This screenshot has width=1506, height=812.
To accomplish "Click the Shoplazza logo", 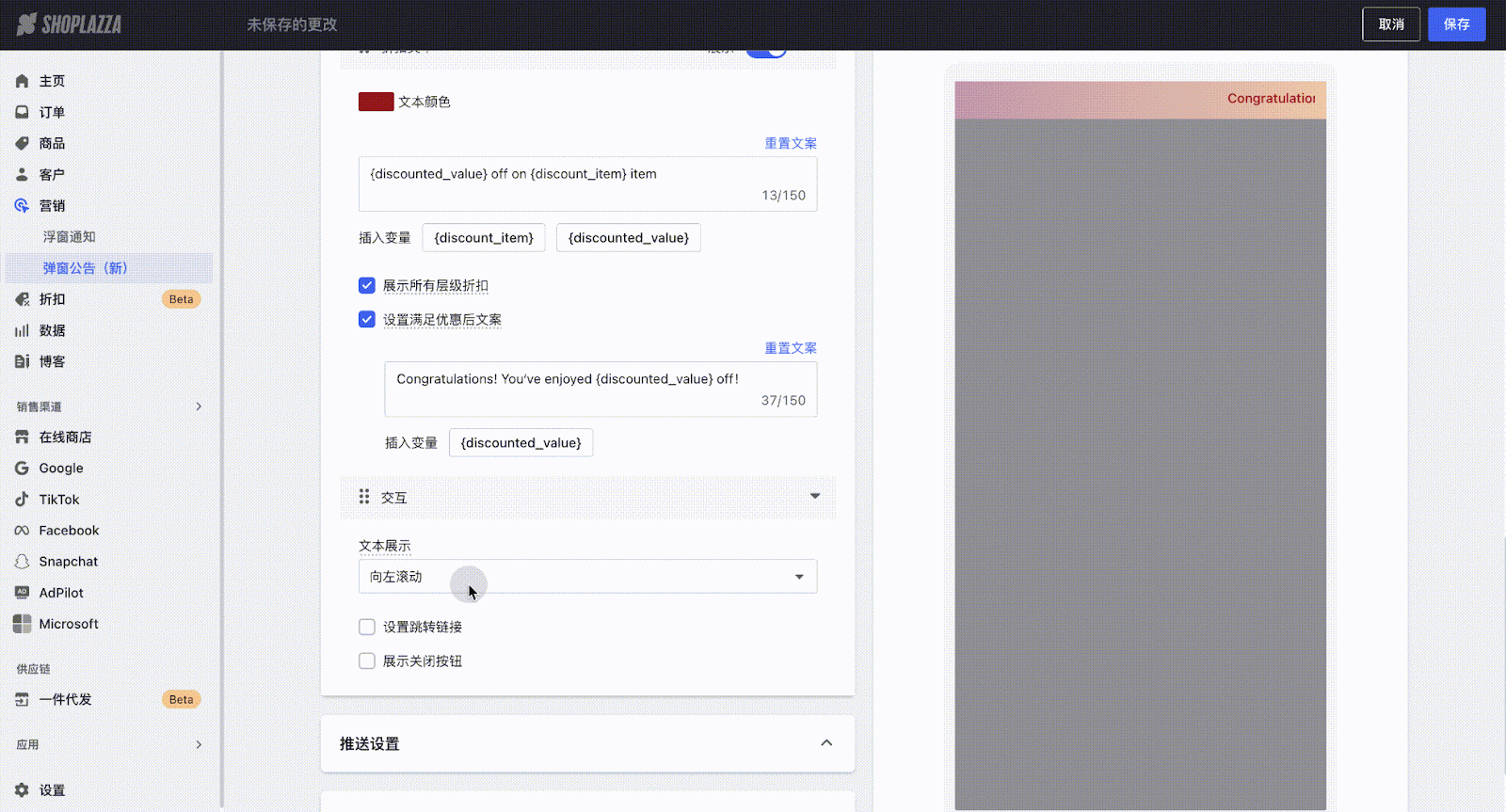I will click(x=70, y=24).
